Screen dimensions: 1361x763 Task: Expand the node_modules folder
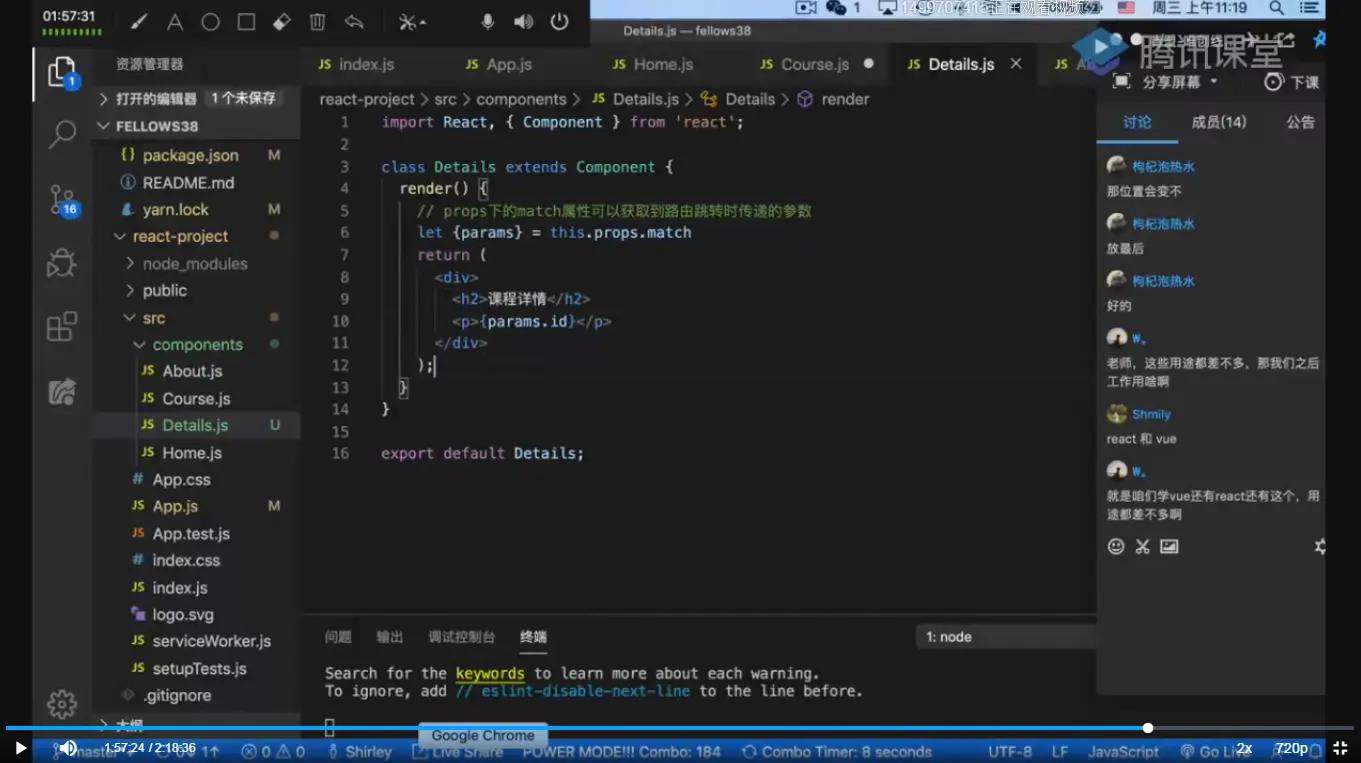[194, 264]
